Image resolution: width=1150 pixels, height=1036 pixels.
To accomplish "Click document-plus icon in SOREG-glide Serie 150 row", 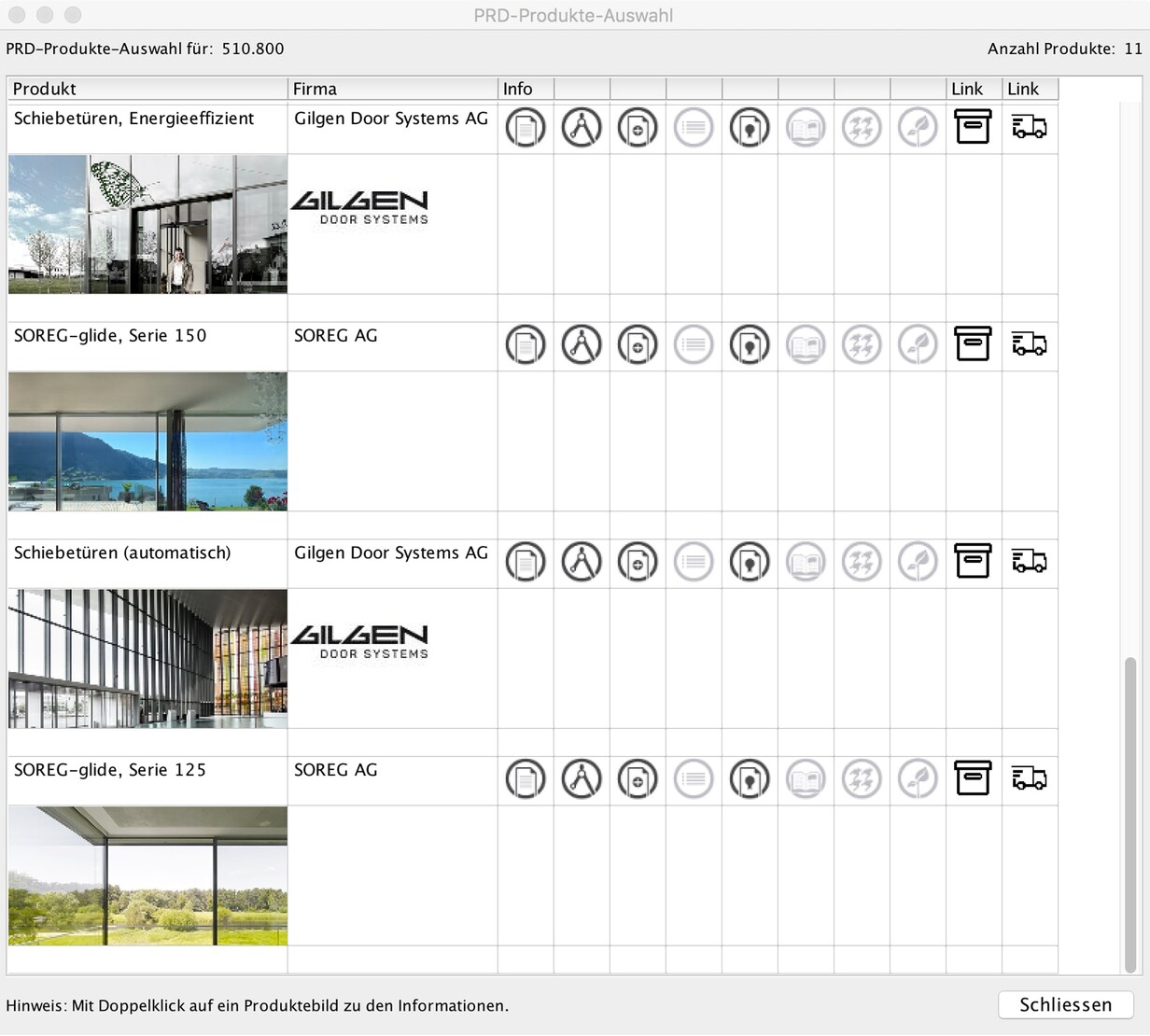I will 638,344.
